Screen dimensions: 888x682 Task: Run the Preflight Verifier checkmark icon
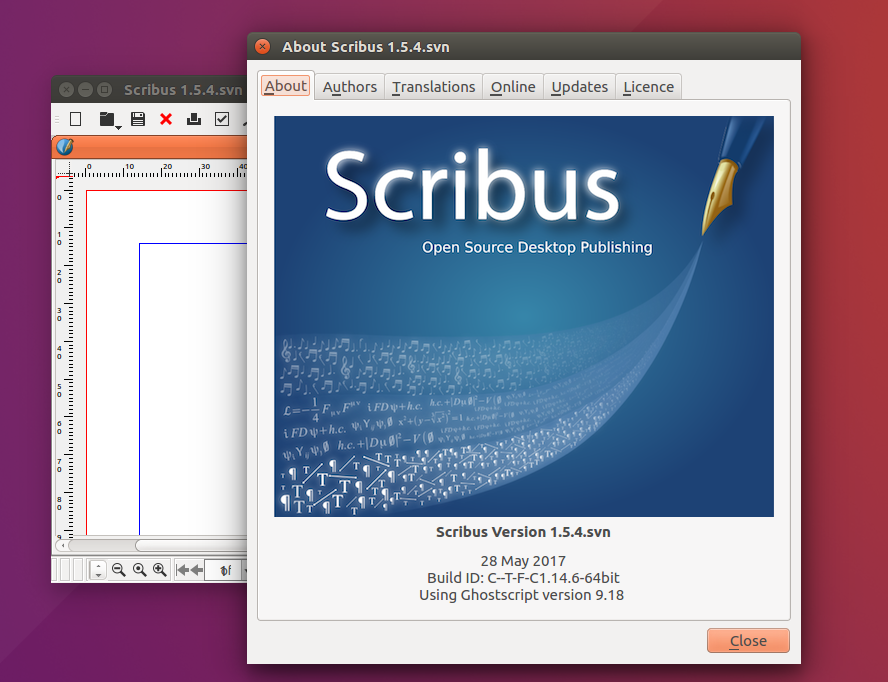(x=222, y=119)
